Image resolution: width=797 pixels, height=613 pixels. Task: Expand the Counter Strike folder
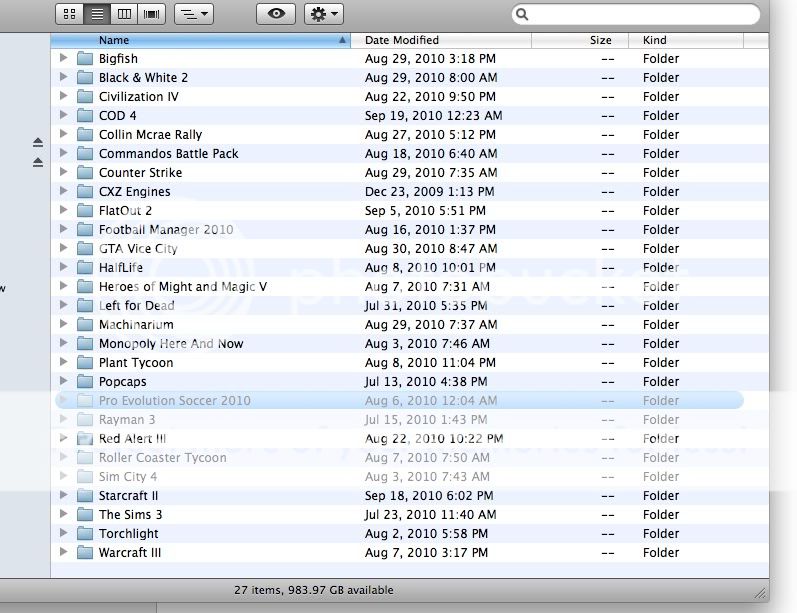click(x=63, y=172)
